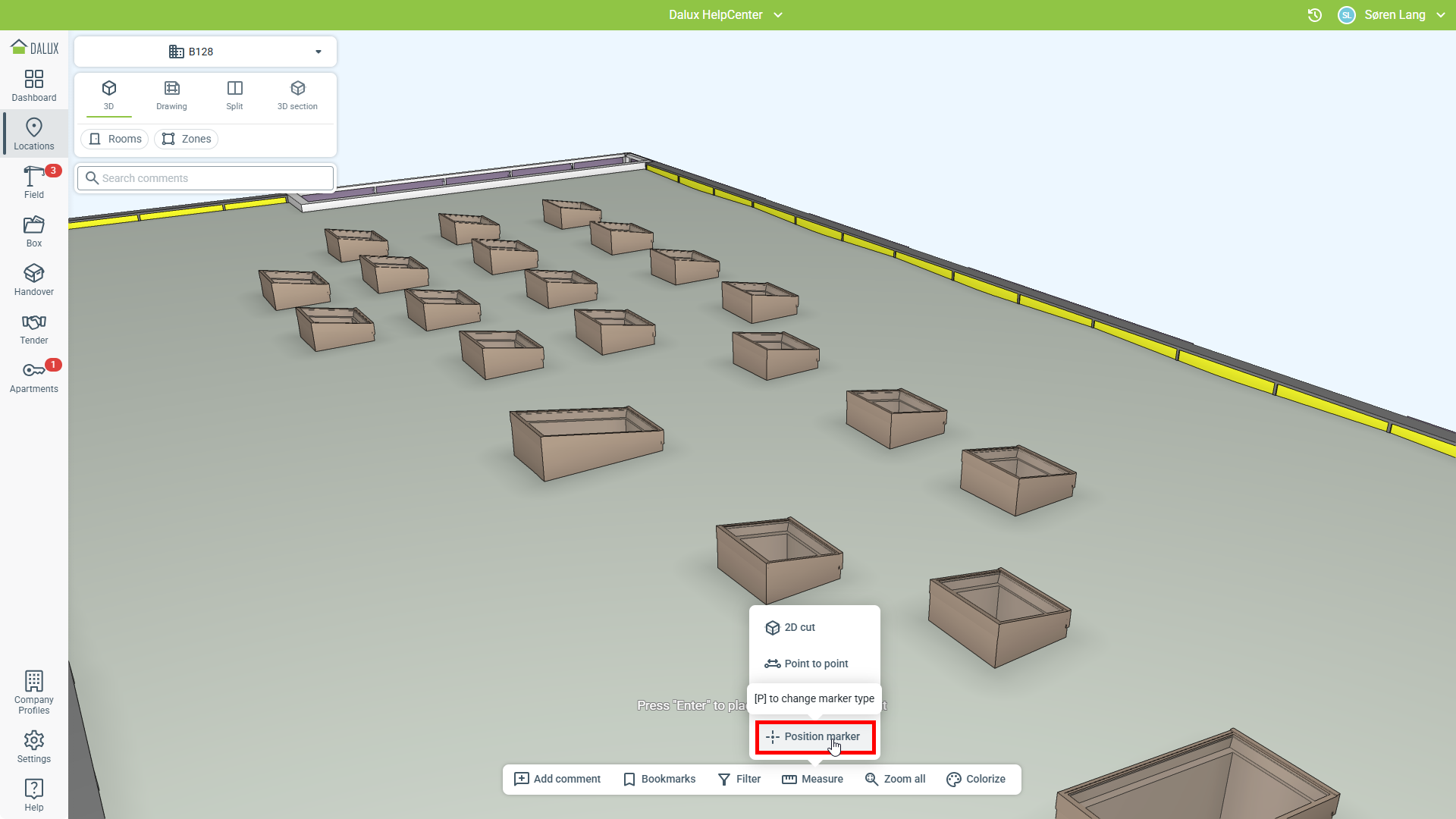Viewport: 1456px width, 819px height.
Task: Go to the Handover module
Action: click(33, 280)
